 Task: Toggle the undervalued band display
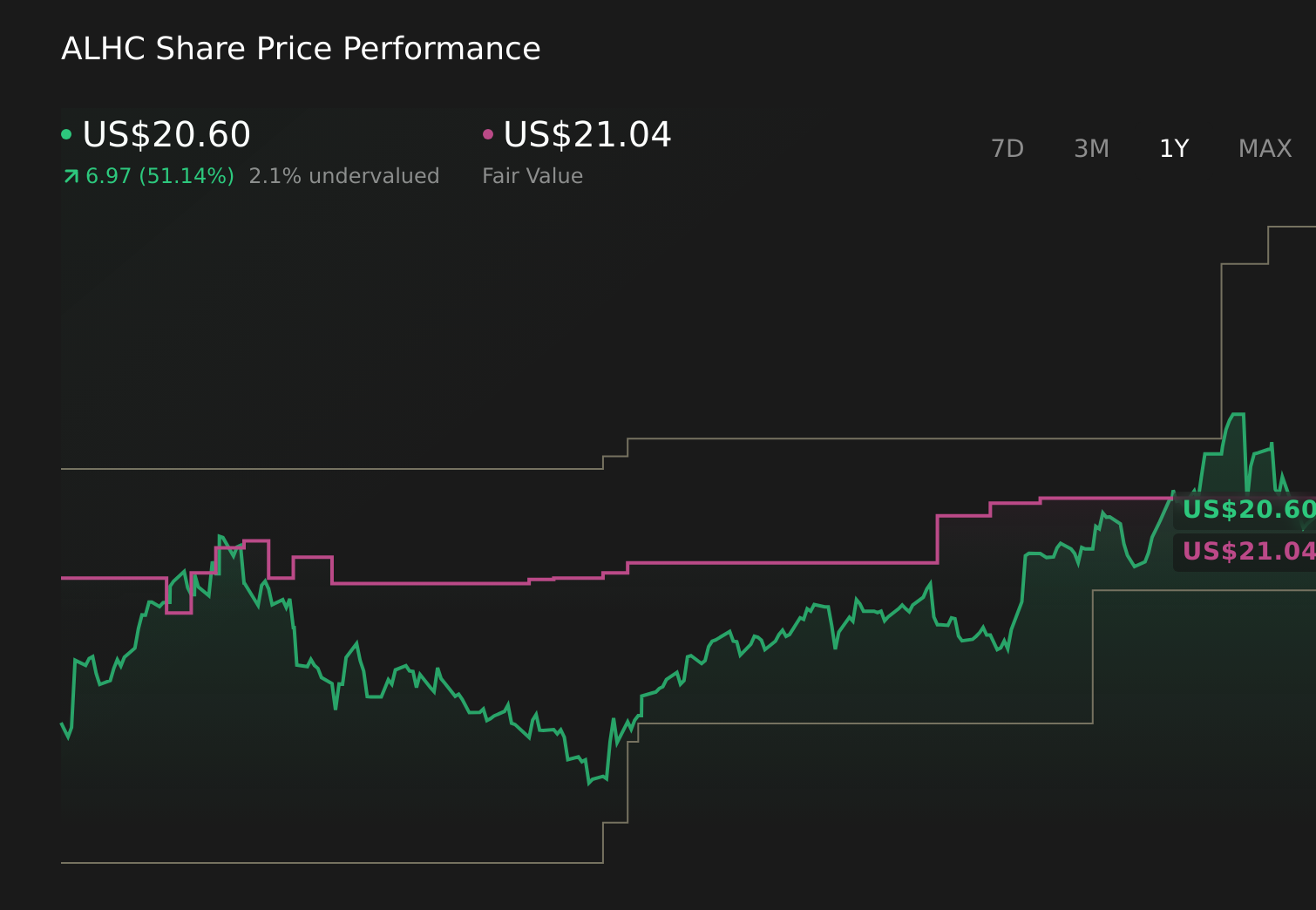click(344, 175)
